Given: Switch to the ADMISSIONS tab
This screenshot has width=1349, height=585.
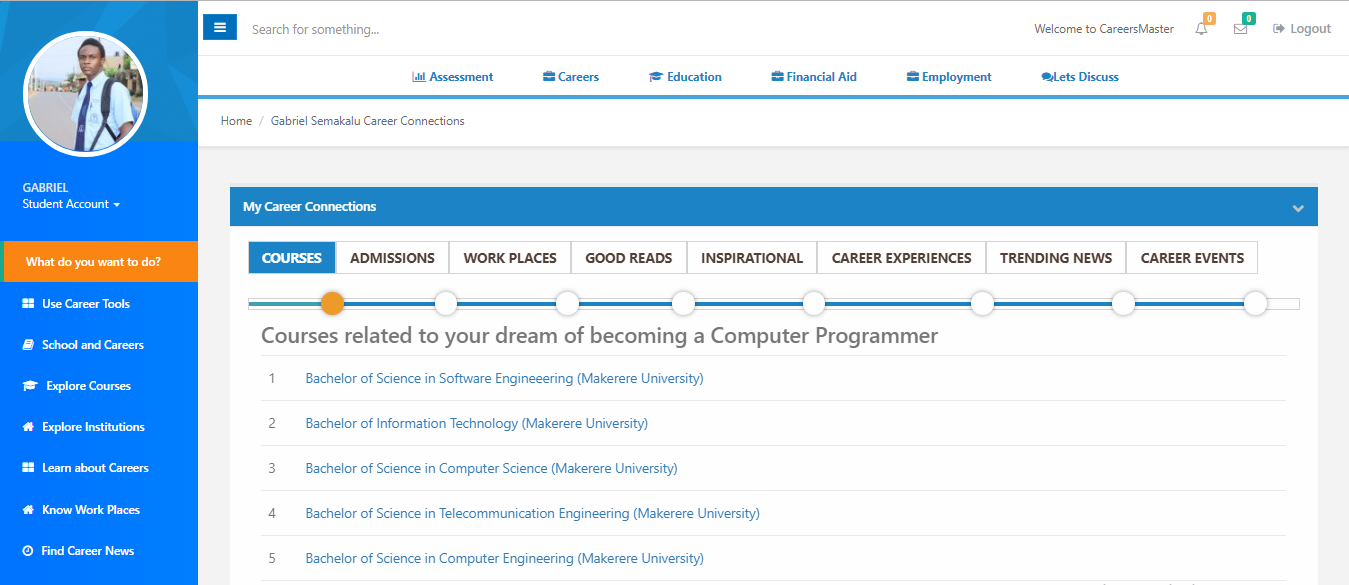Looking at the screenshot, I should click(392, 258).
